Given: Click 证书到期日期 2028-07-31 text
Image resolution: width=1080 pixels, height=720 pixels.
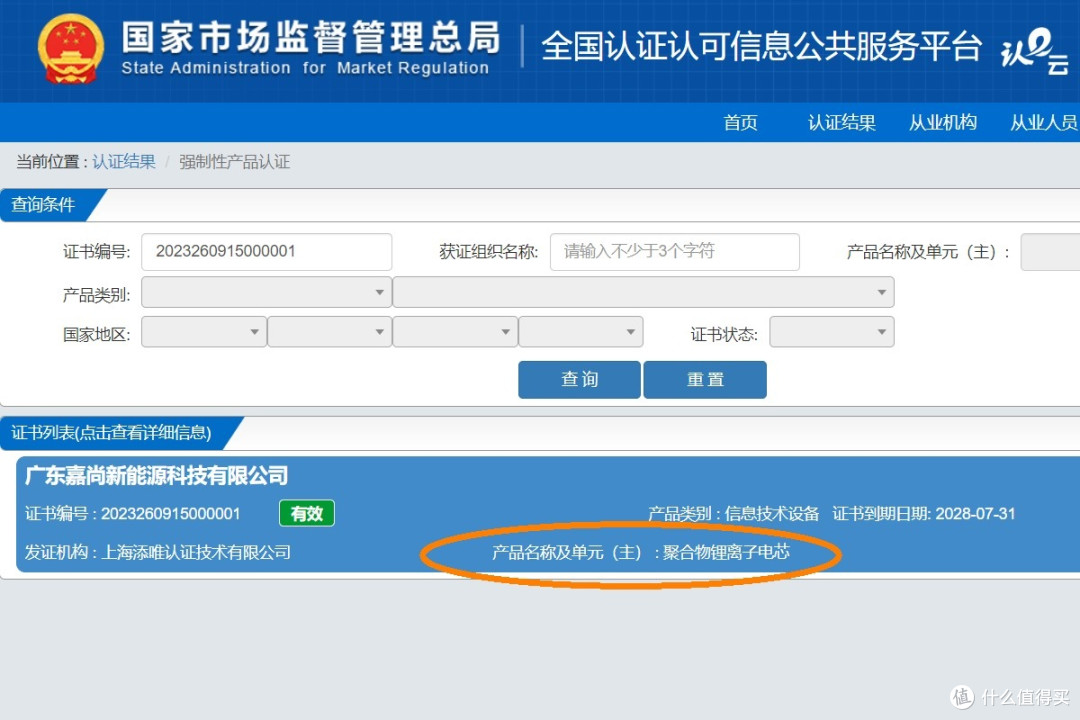Looking at the screenshot, I should (x=924, y=514).
